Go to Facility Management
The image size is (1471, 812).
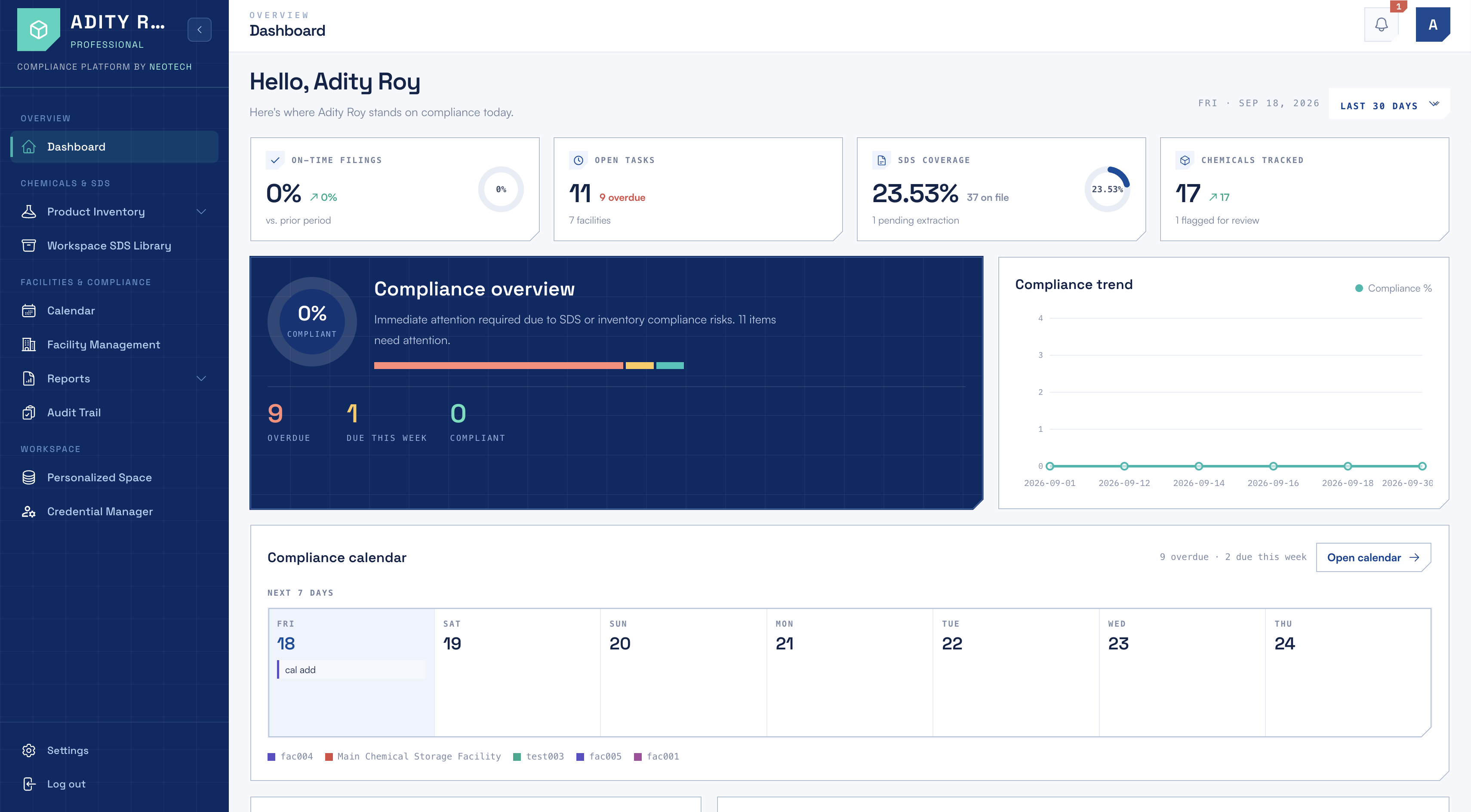pyautogui.click(x=114, y=344)
